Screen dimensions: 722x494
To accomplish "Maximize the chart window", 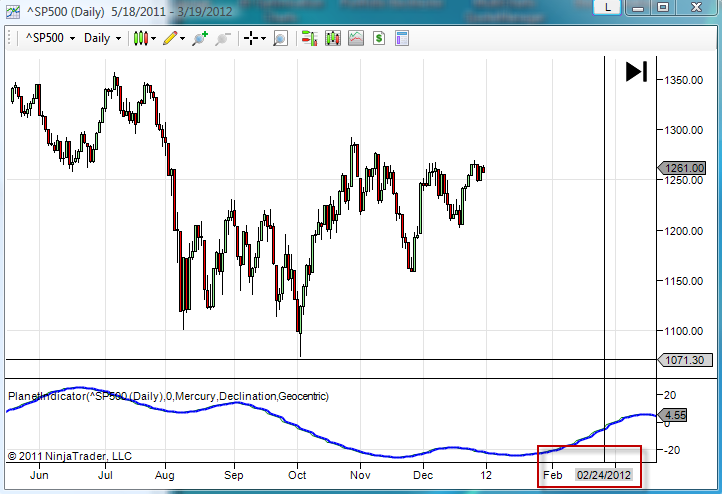I will tap(664, 7).
